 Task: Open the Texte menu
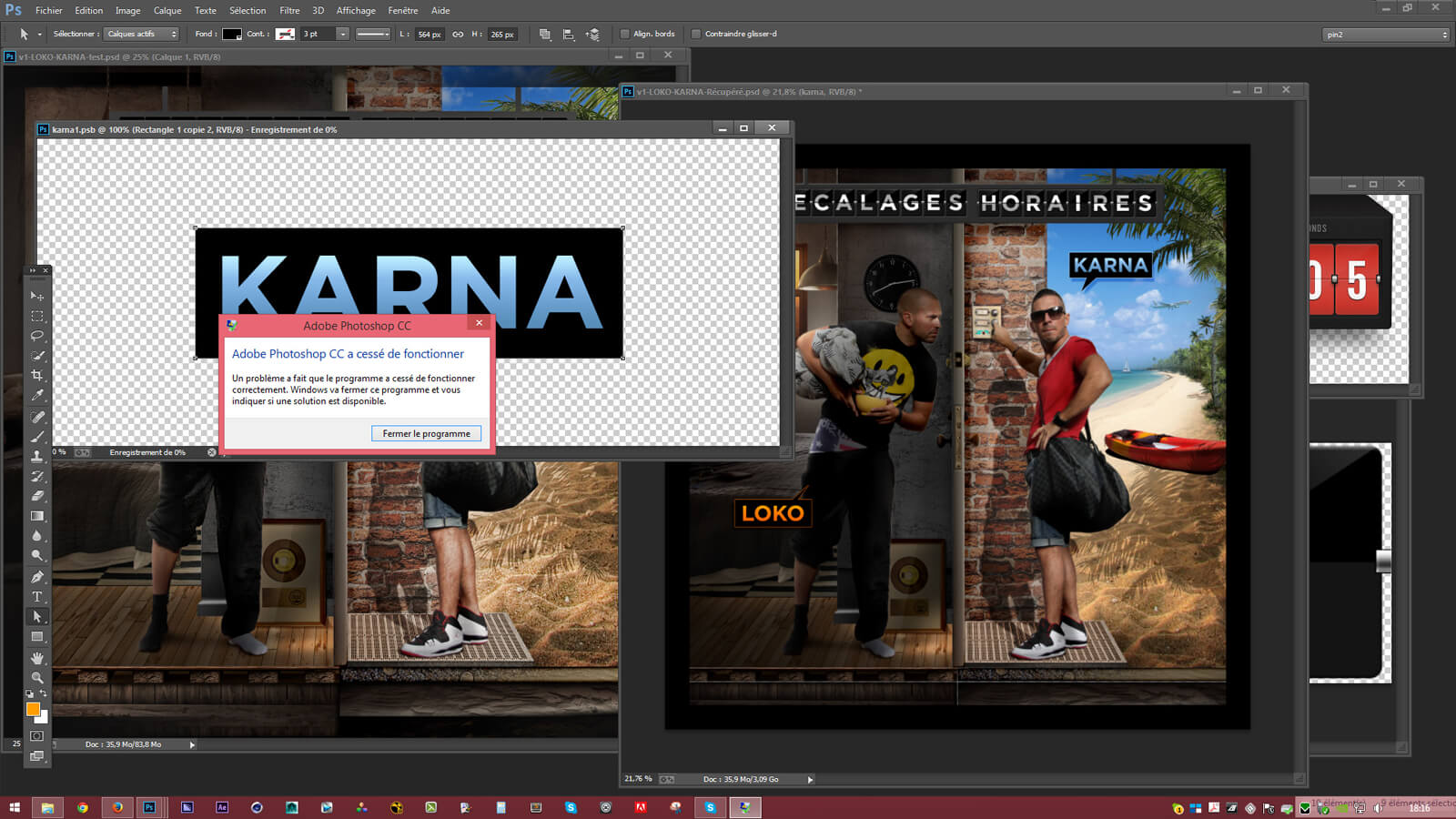206,10
